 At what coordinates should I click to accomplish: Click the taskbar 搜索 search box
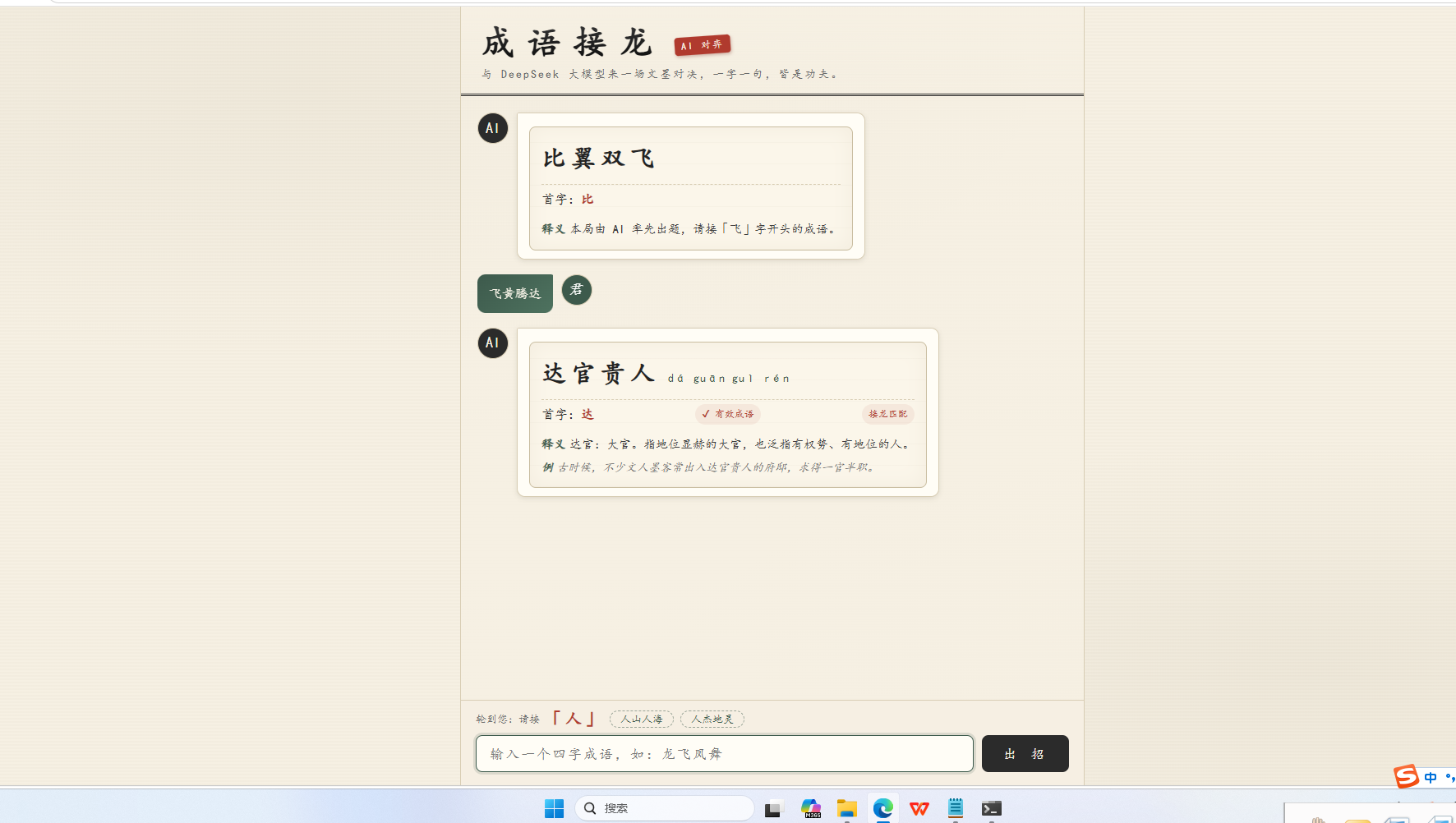coord(664,808)
